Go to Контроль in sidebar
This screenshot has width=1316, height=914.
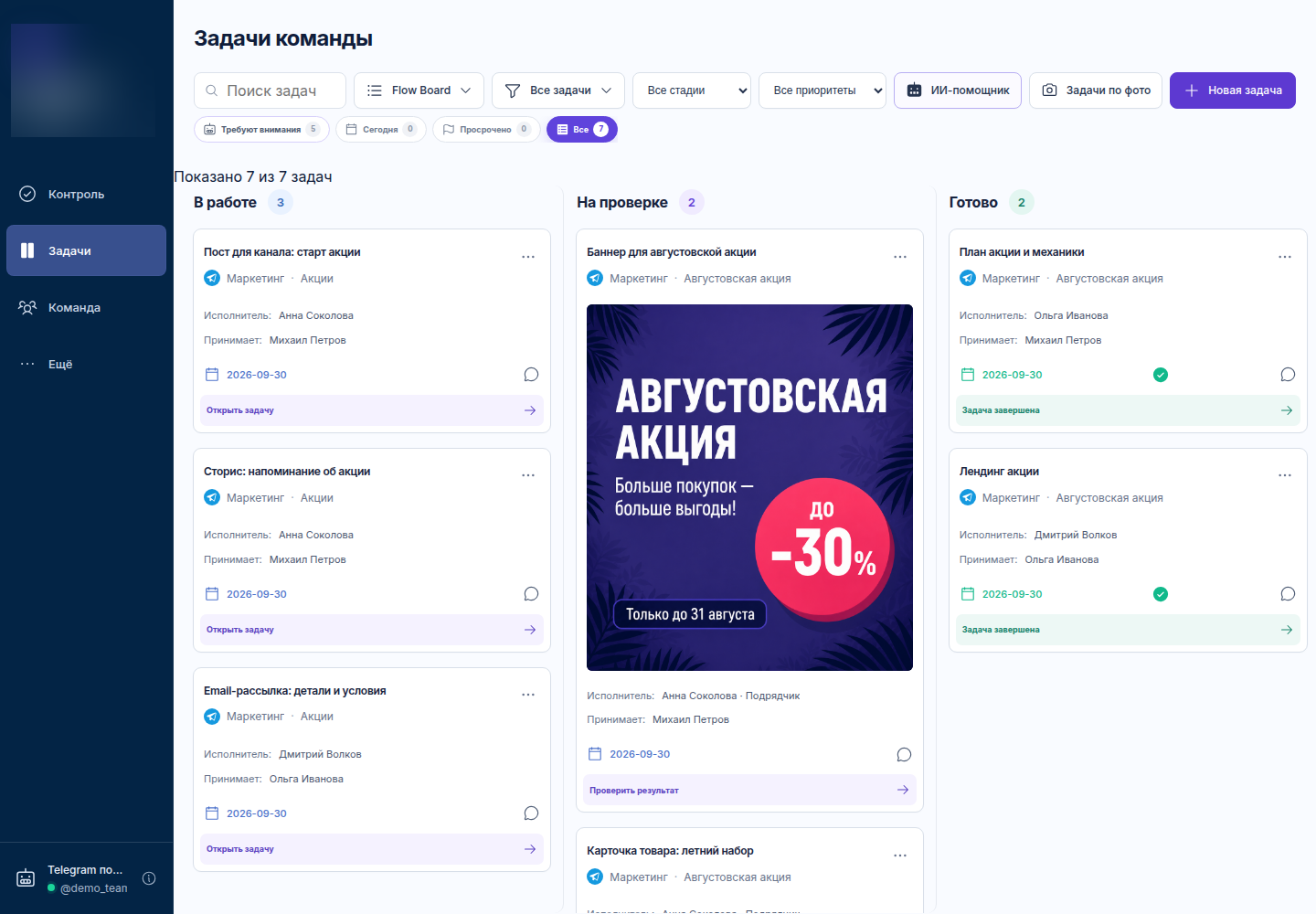point(86,194)
